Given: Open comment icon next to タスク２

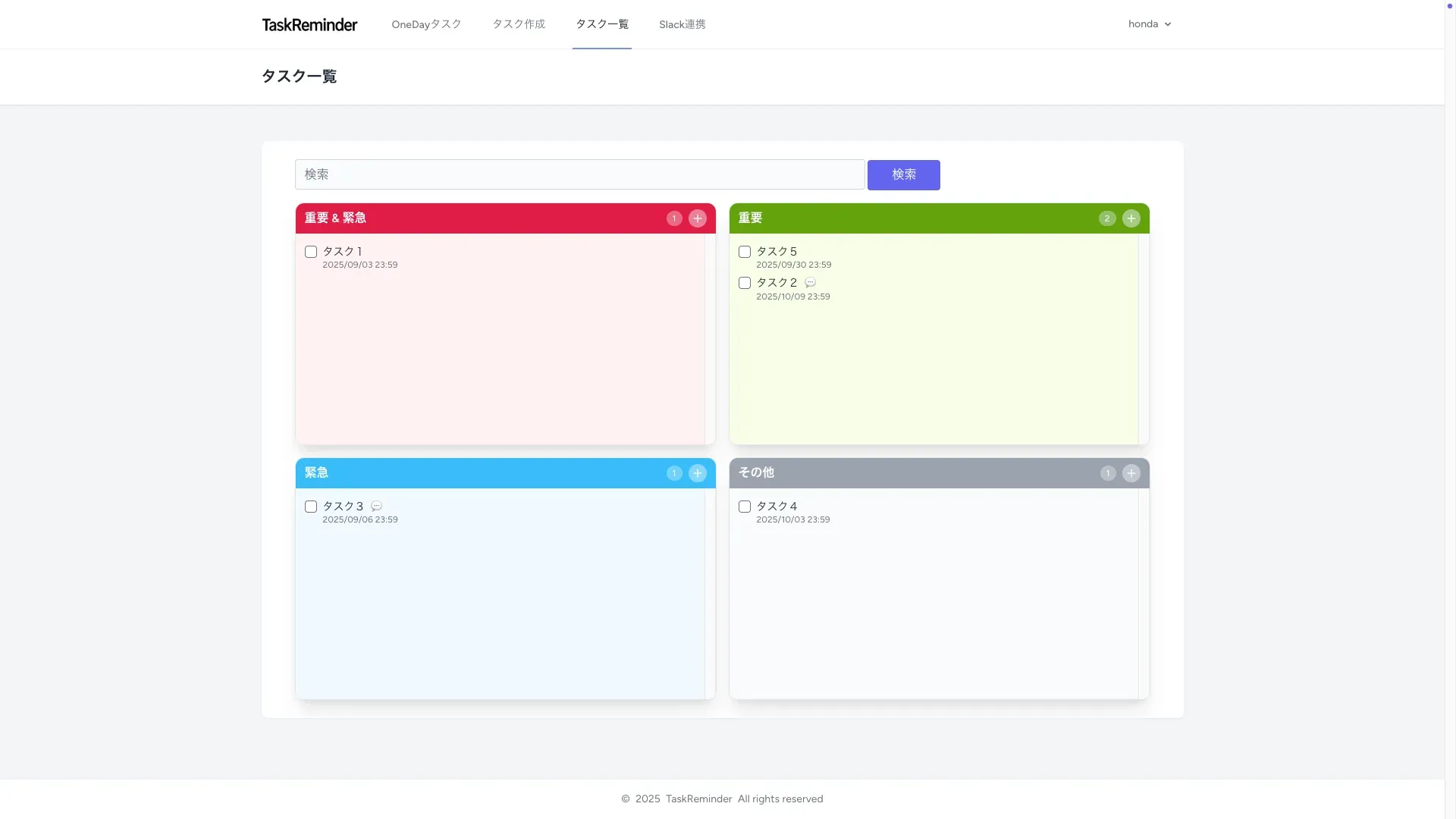Looking at the screenshot, I should pos(810,283).
